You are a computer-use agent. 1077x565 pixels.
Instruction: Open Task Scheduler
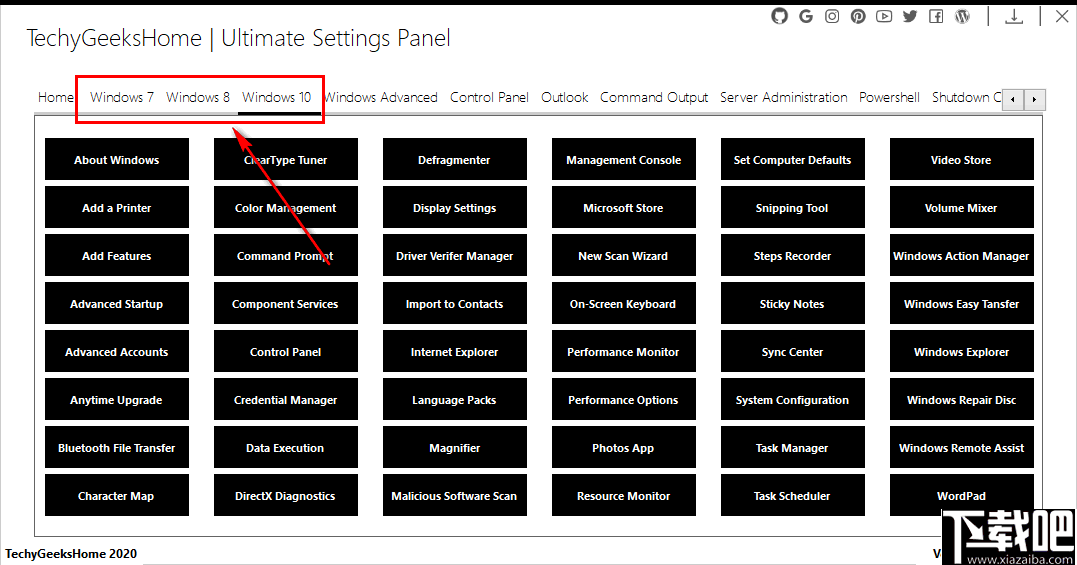coord(793,496)
